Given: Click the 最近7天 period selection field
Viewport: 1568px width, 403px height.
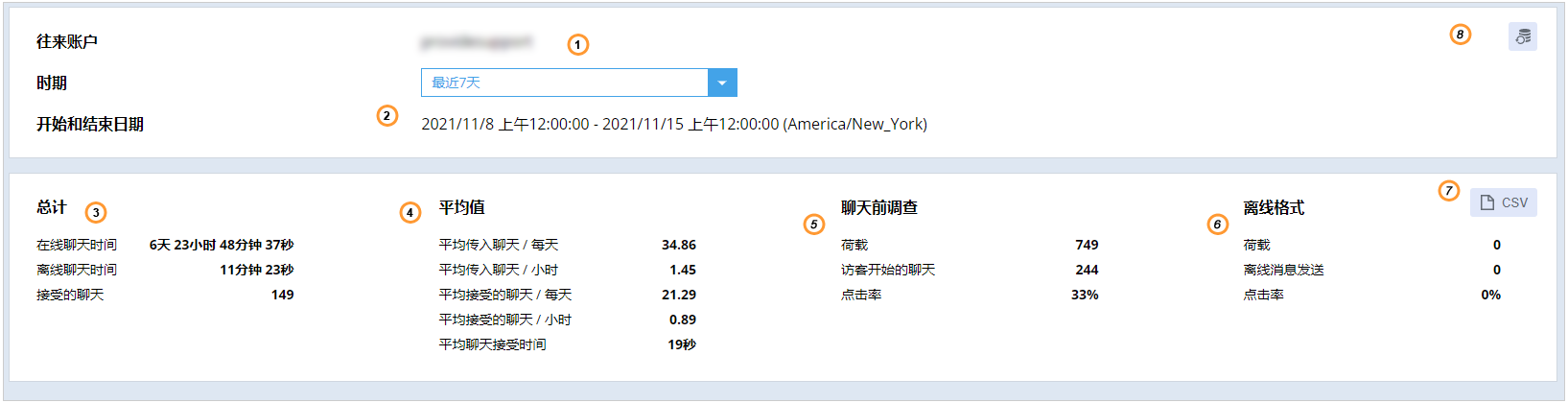Looking at the screenshot, I should tap(564, 83).
